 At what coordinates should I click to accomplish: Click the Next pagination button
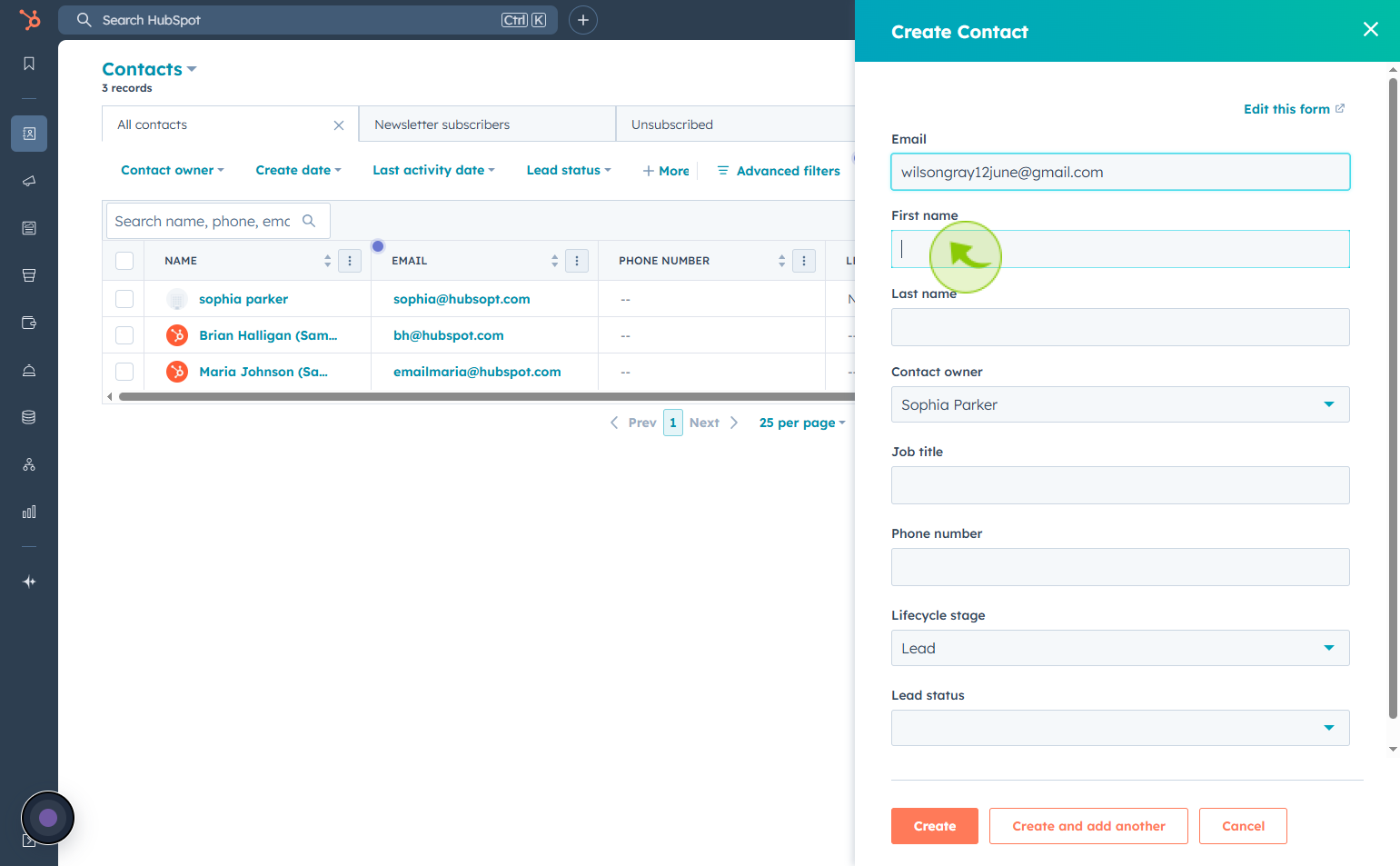[714, 423]
